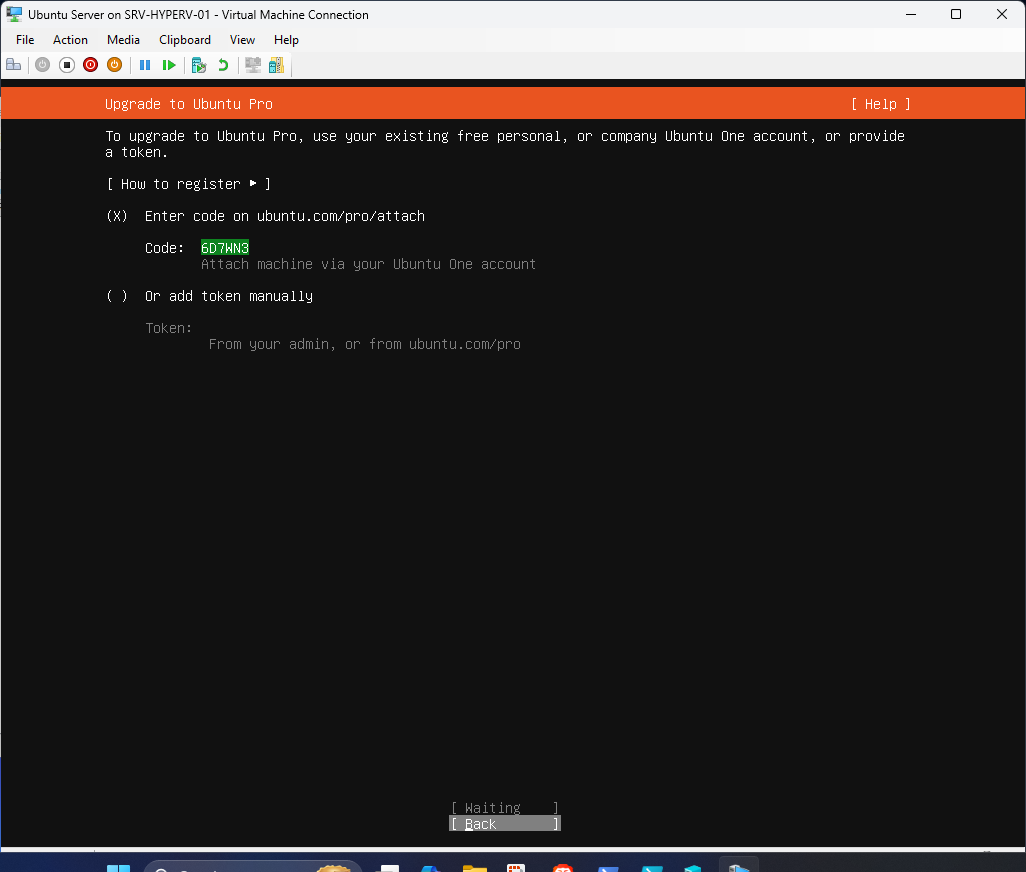Open the Action menu

70,40
